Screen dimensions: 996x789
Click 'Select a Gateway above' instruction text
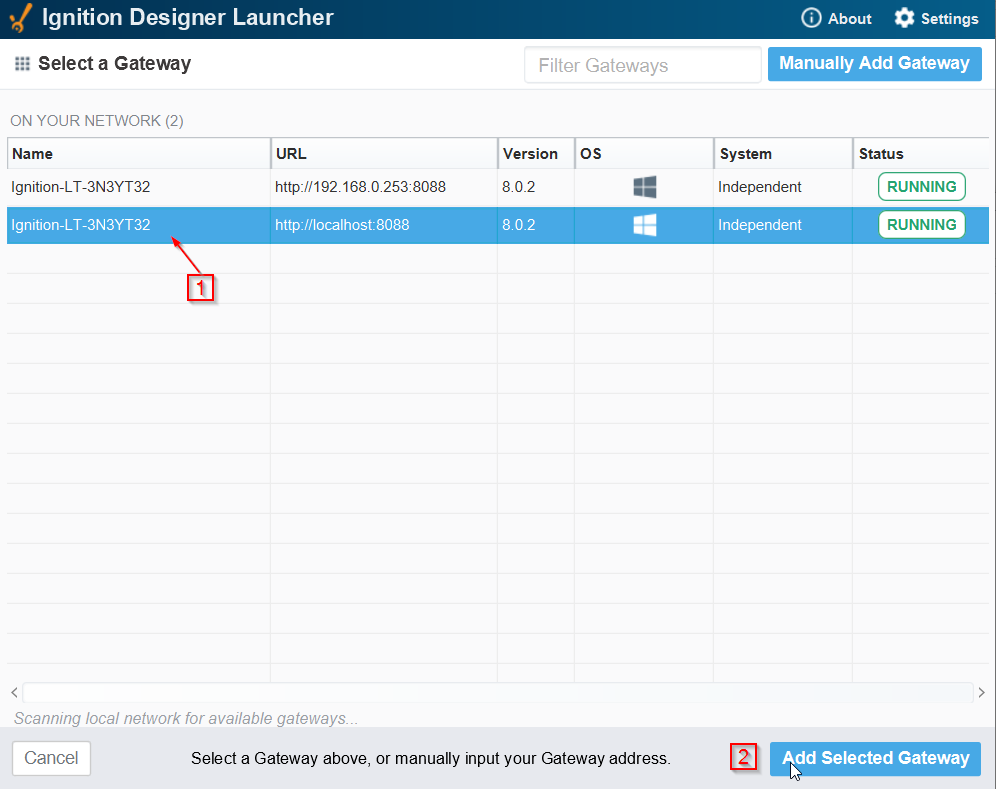tap(431, 759)
